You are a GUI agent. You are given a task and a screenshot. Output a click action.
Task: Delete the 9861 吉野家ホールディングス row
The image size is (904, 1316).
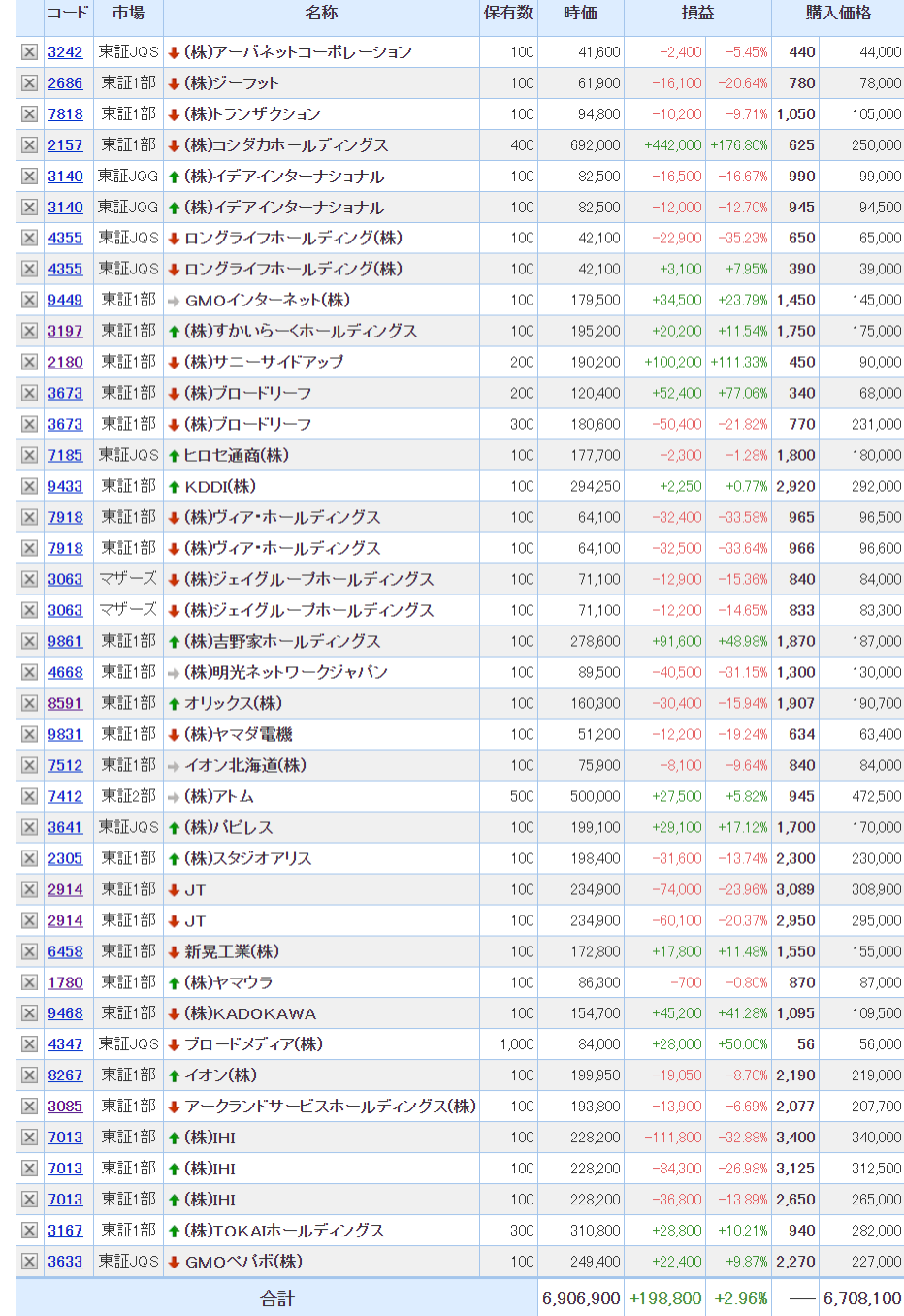pyautogui.click(x=29, y=642)
